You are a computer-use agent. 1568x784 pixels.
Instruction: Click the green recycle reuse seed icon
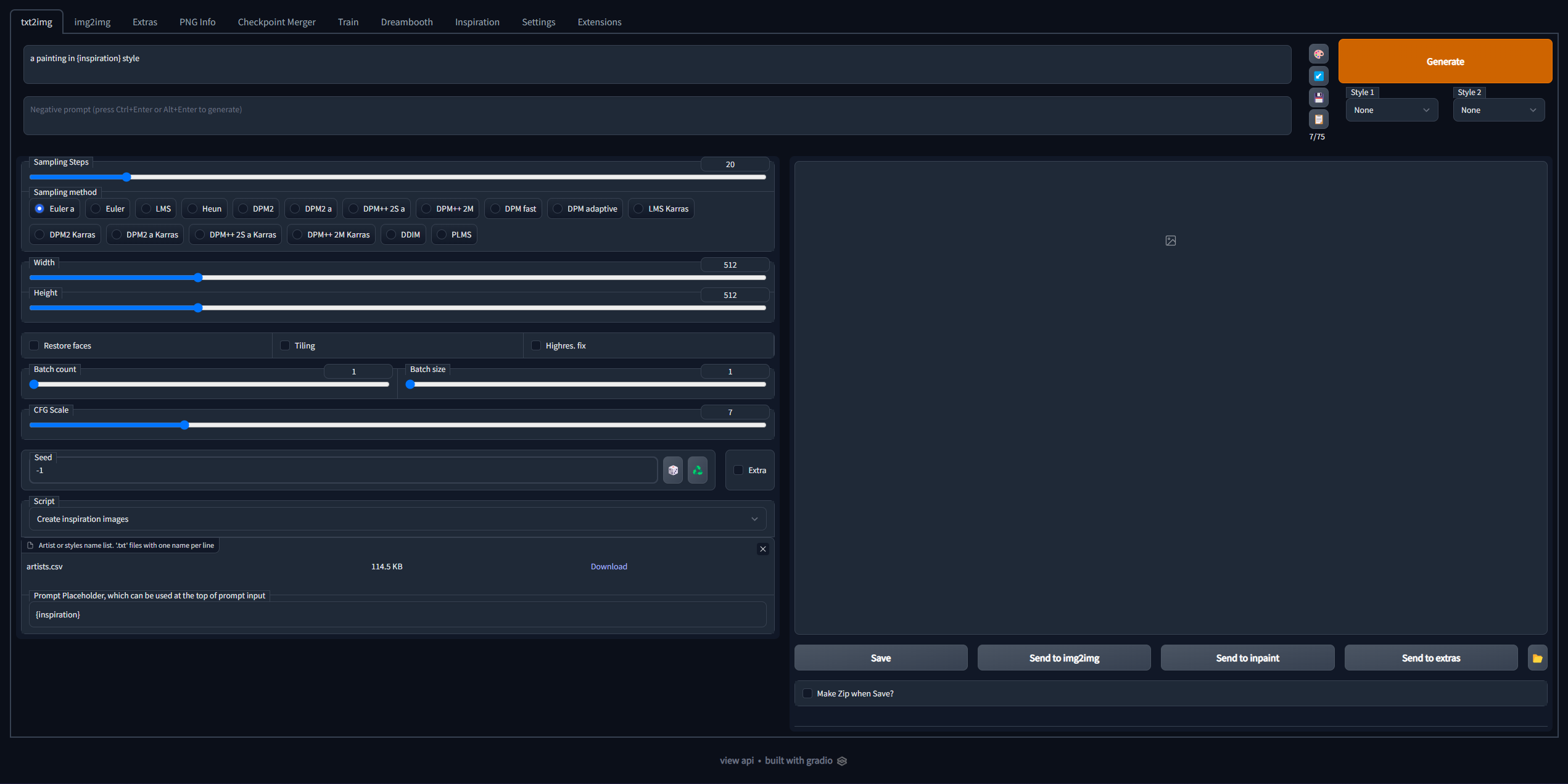click(x=698, y=470)
